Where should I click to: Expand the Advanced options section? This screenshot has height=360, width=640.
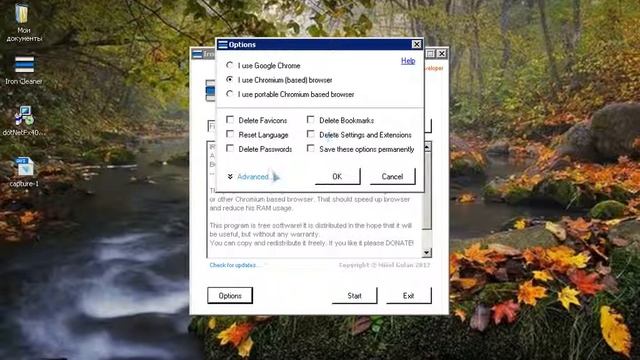pyautogui.click(x=252, y=177)
